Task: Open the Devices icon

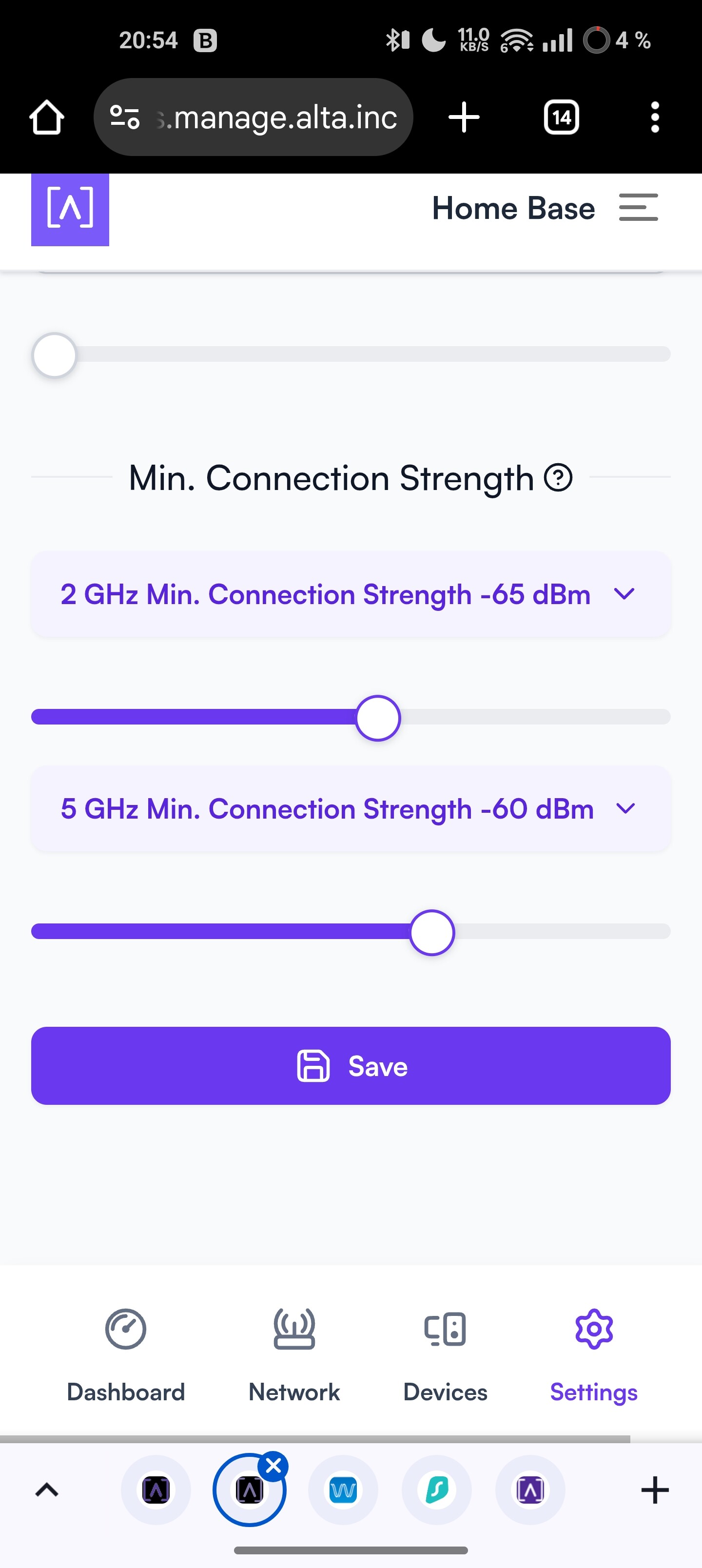Action: point(445,1329)
